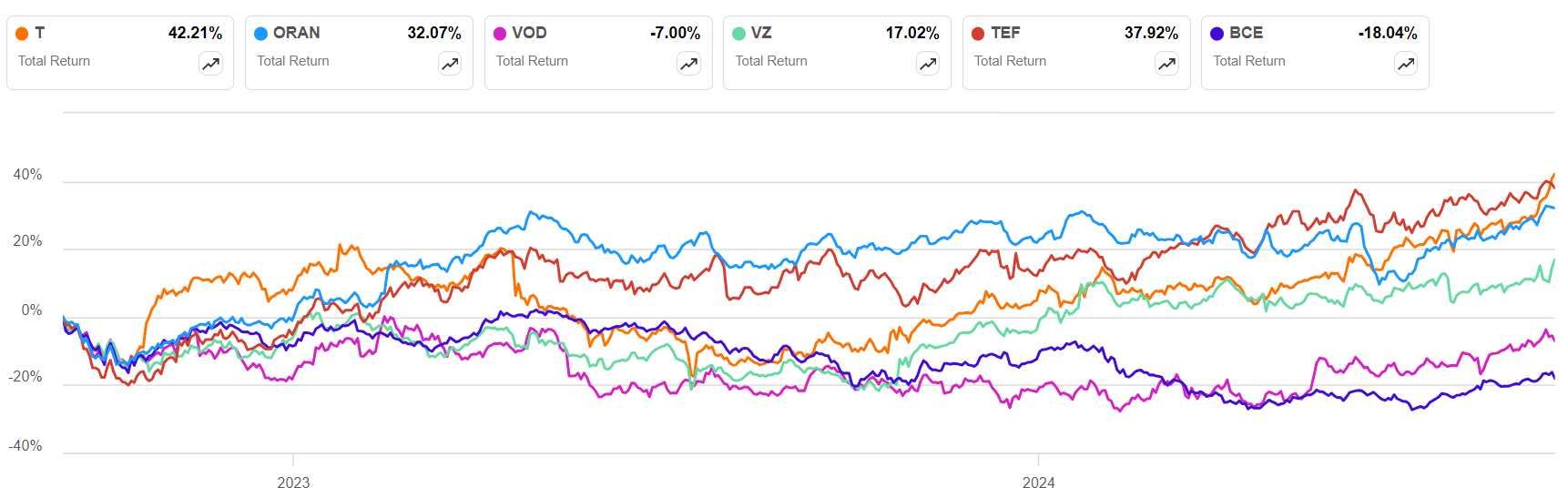Click the 42.21% return value for T

(x=195, y=33)
